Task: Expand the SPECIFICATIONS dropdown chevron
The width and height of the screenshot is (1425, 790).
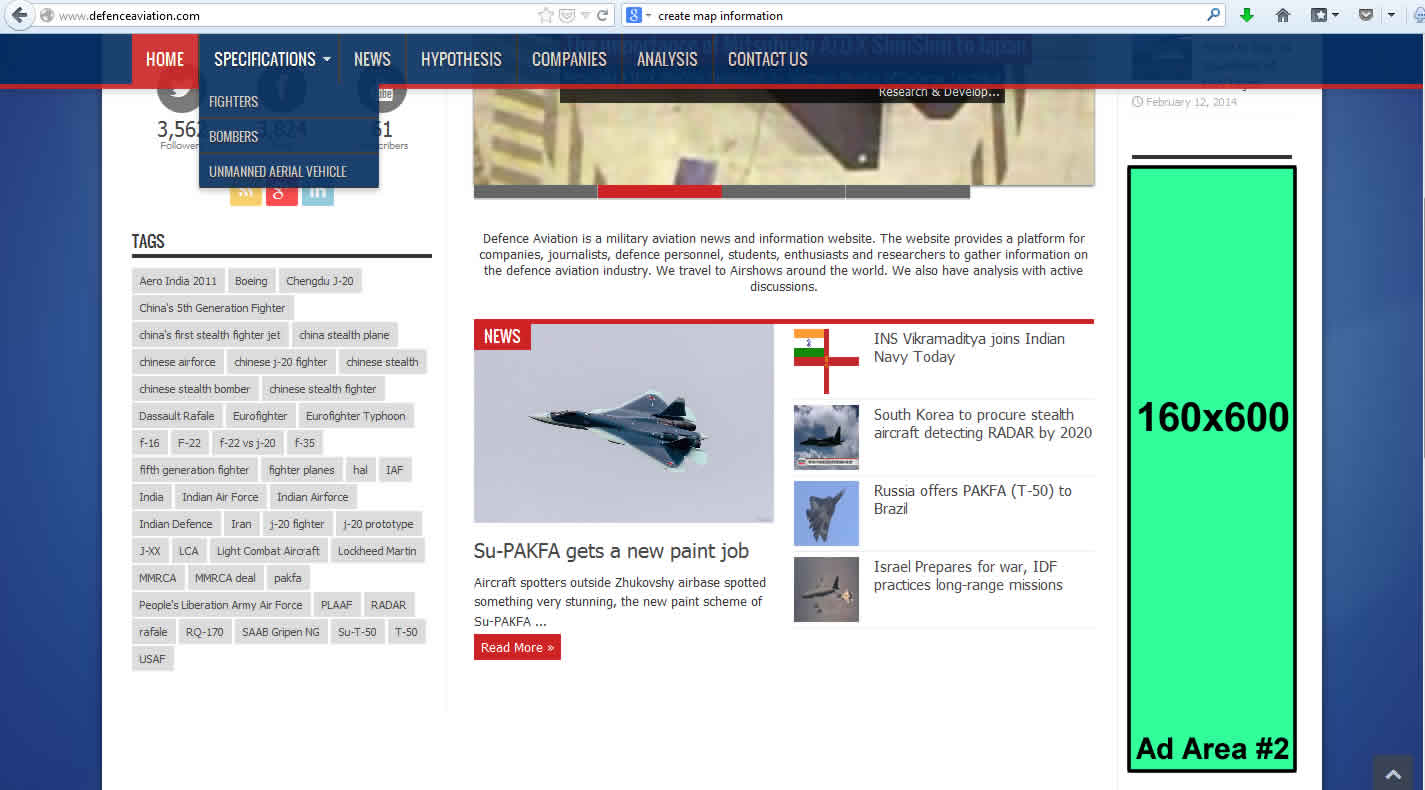Action: 327,59
